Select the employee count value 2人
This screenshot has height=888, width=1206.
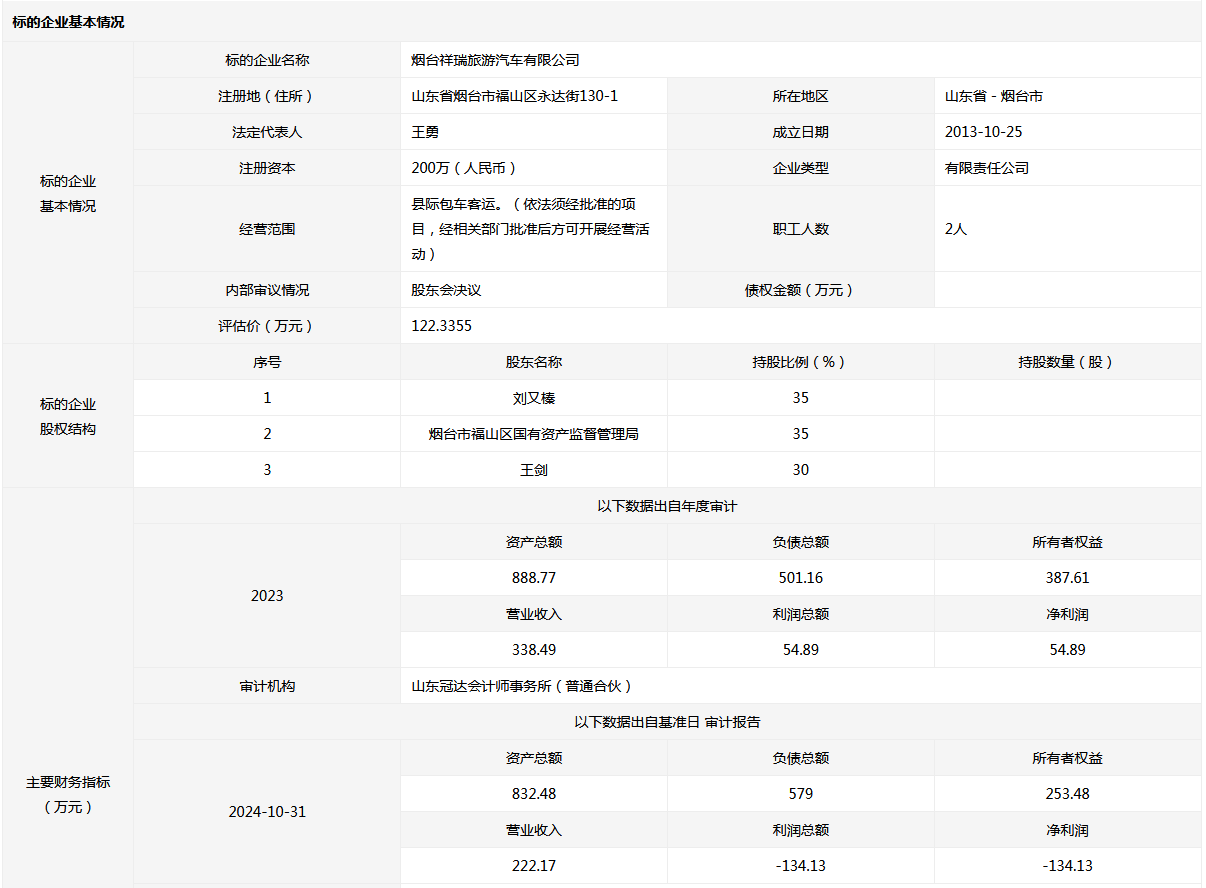[955, 229]
